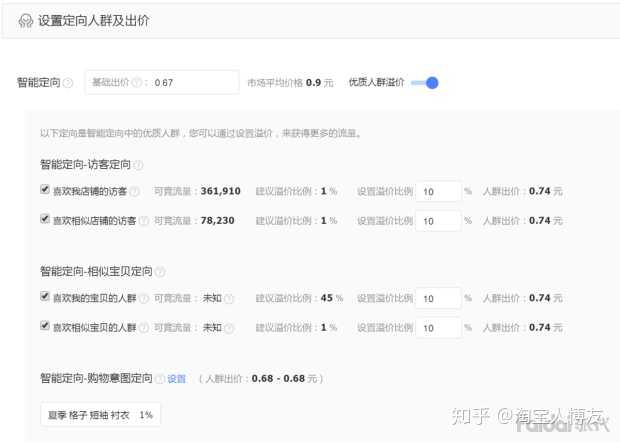This screenshot has height=443, width=620.
Task: Click help icon after 喜欢相似宝贝的人群
Action: [144, 328]
